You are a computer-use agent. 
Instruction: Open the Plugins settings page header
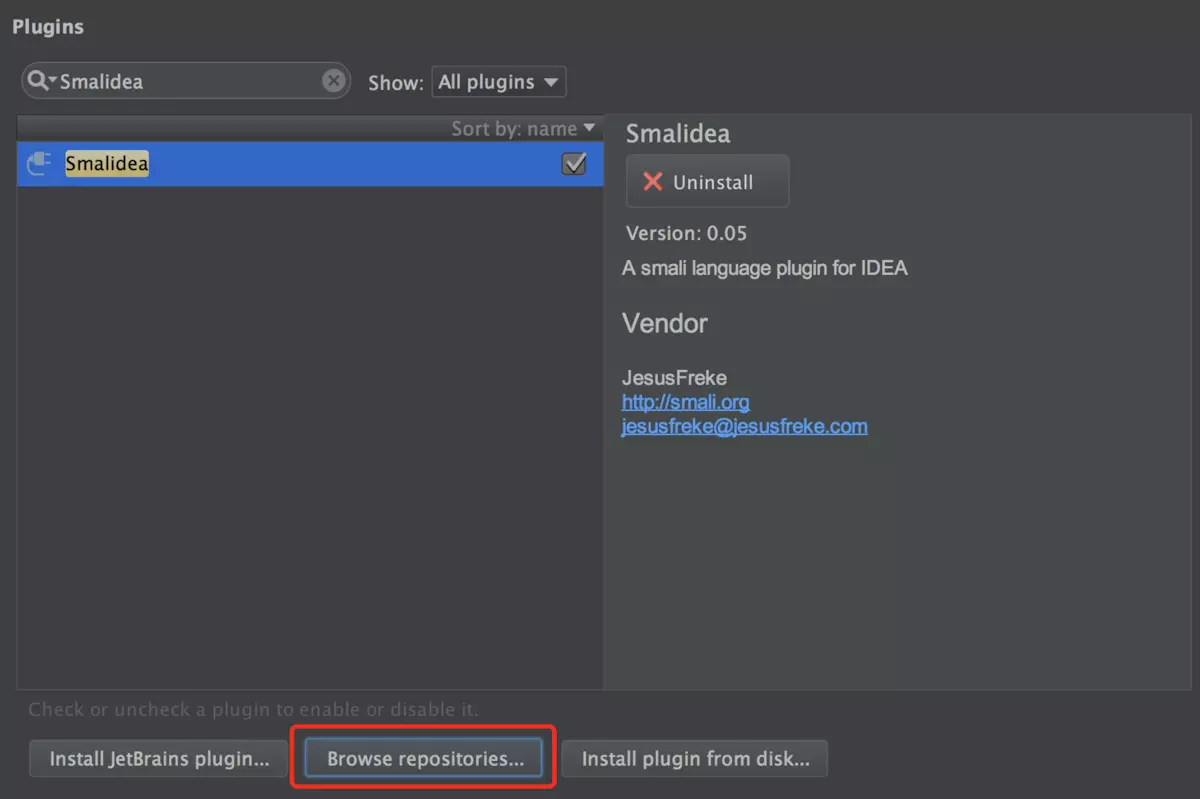coord(47,27)
